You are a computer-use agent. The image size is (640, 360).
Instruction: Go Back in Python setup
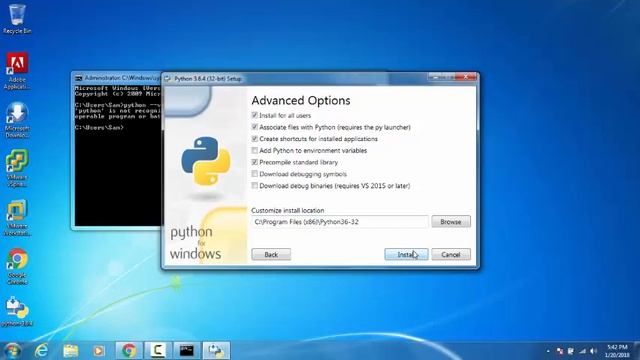pyautogui.click(x=271, y=254)
